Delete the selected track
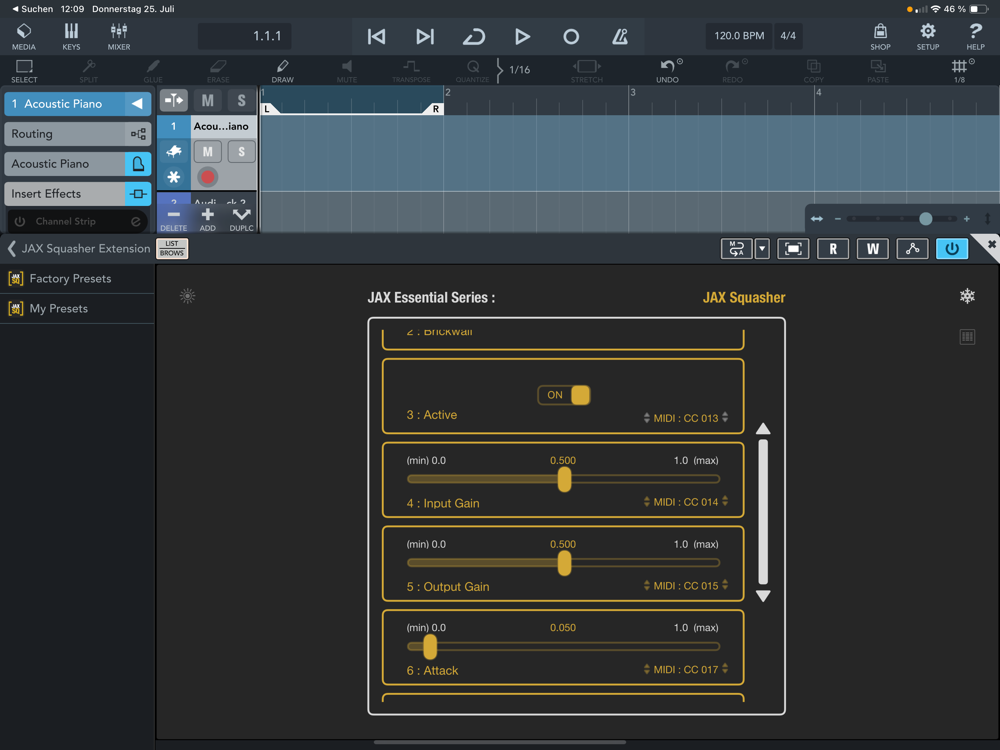This screenshot has height=750, width=1000. (x=173, y=219)
